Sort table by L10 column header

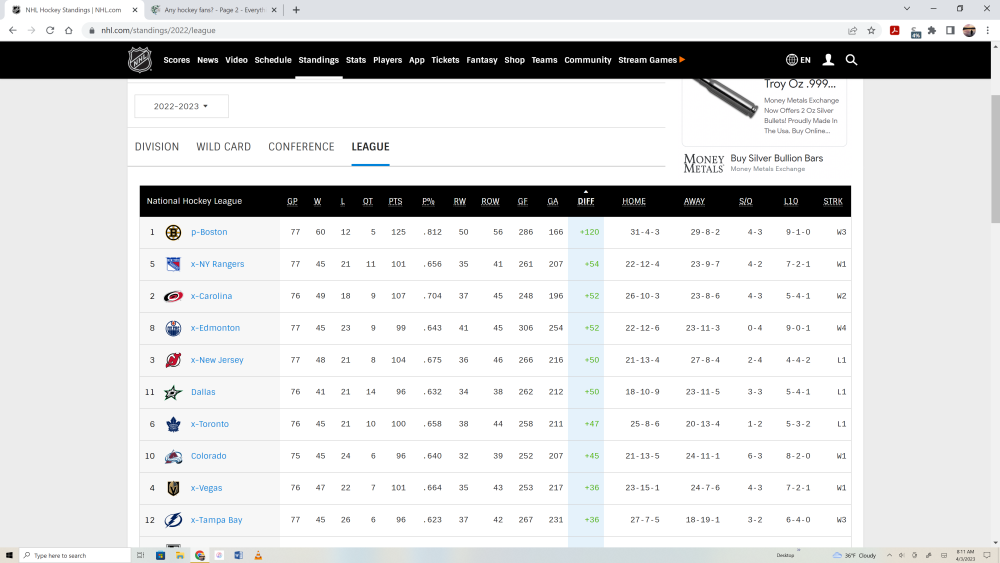[791, 201]
